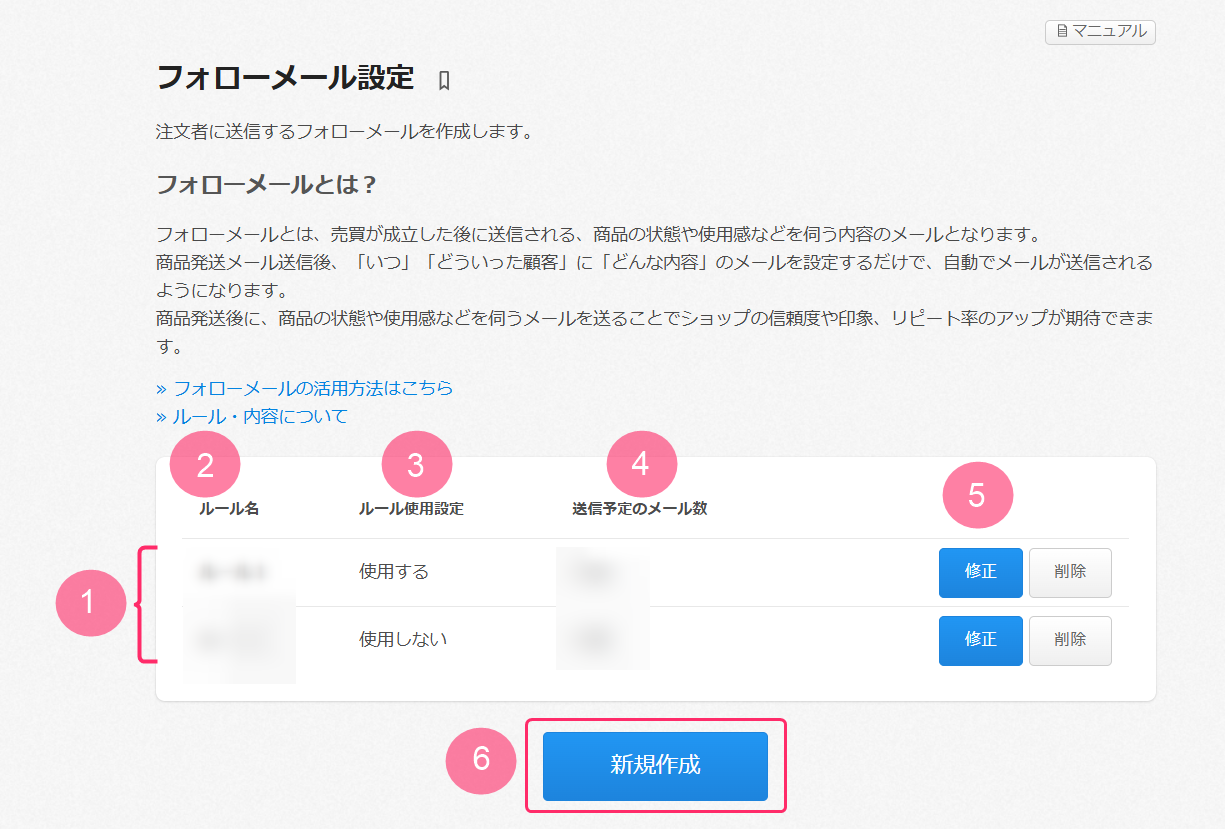1225x829 pixels.
Task: Follow the ルール・内容について link
Action: tap(252, 417)
